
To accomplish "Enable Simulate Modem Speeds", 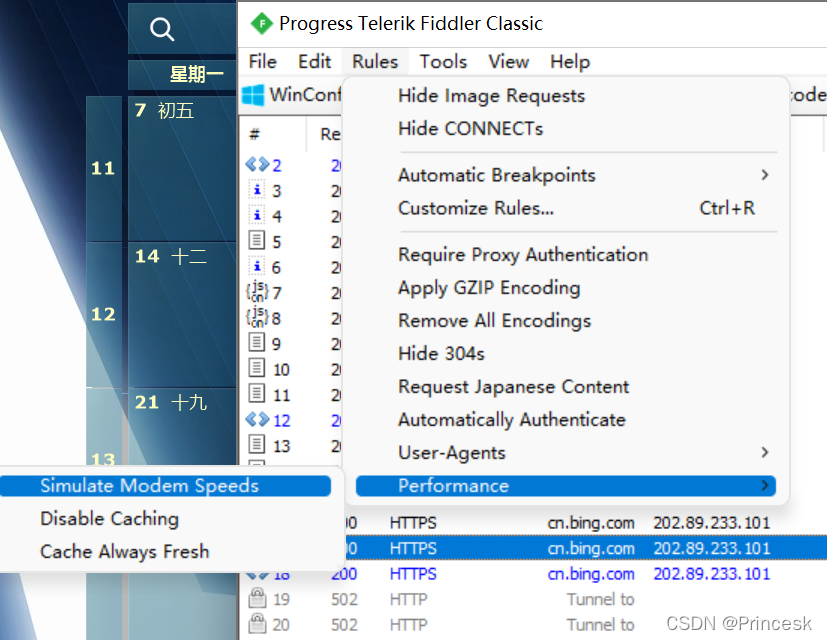I will pyautogui.click(x=166, y=486).
